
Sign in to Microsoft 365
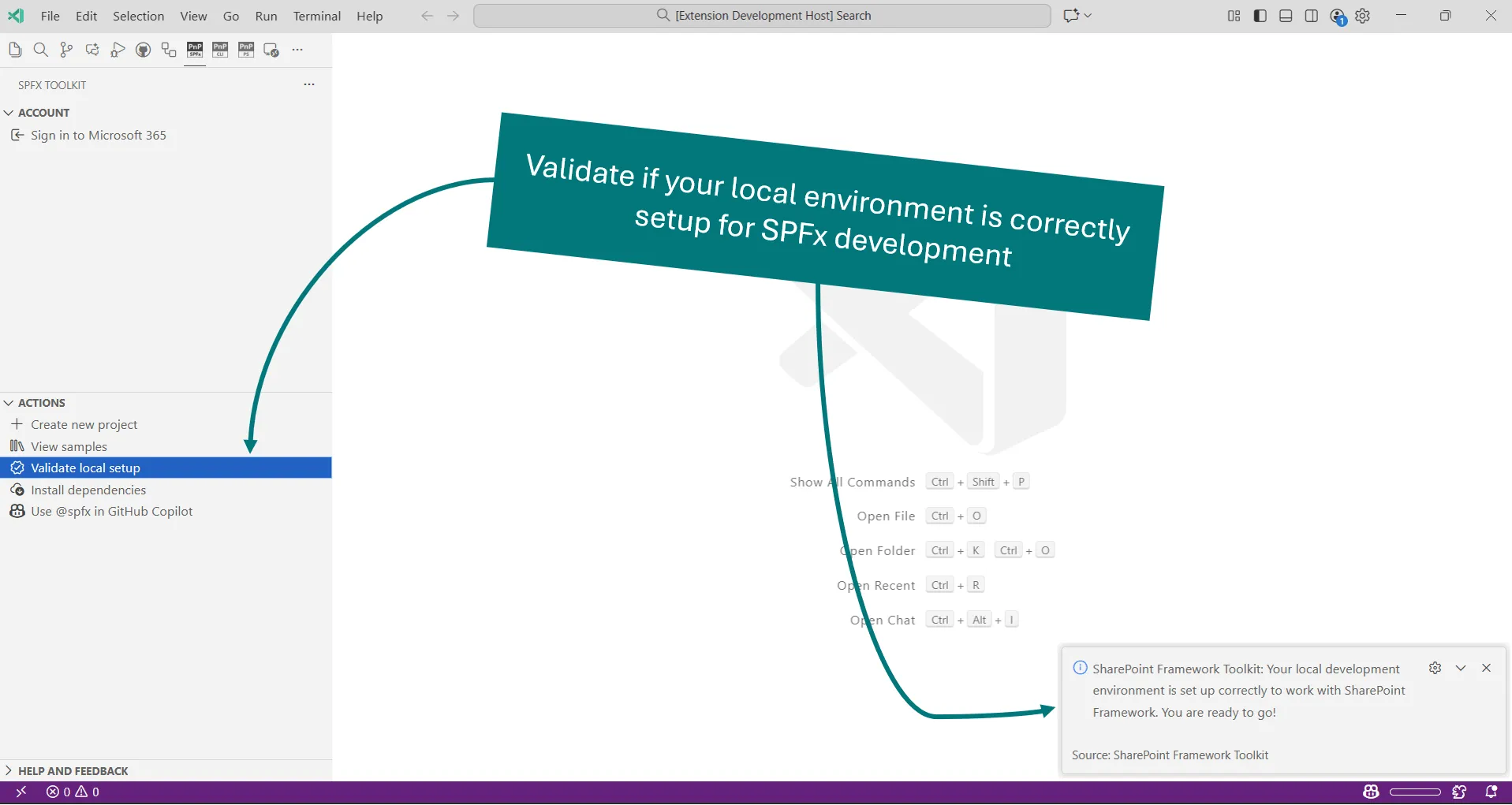(x=98, y=135)
